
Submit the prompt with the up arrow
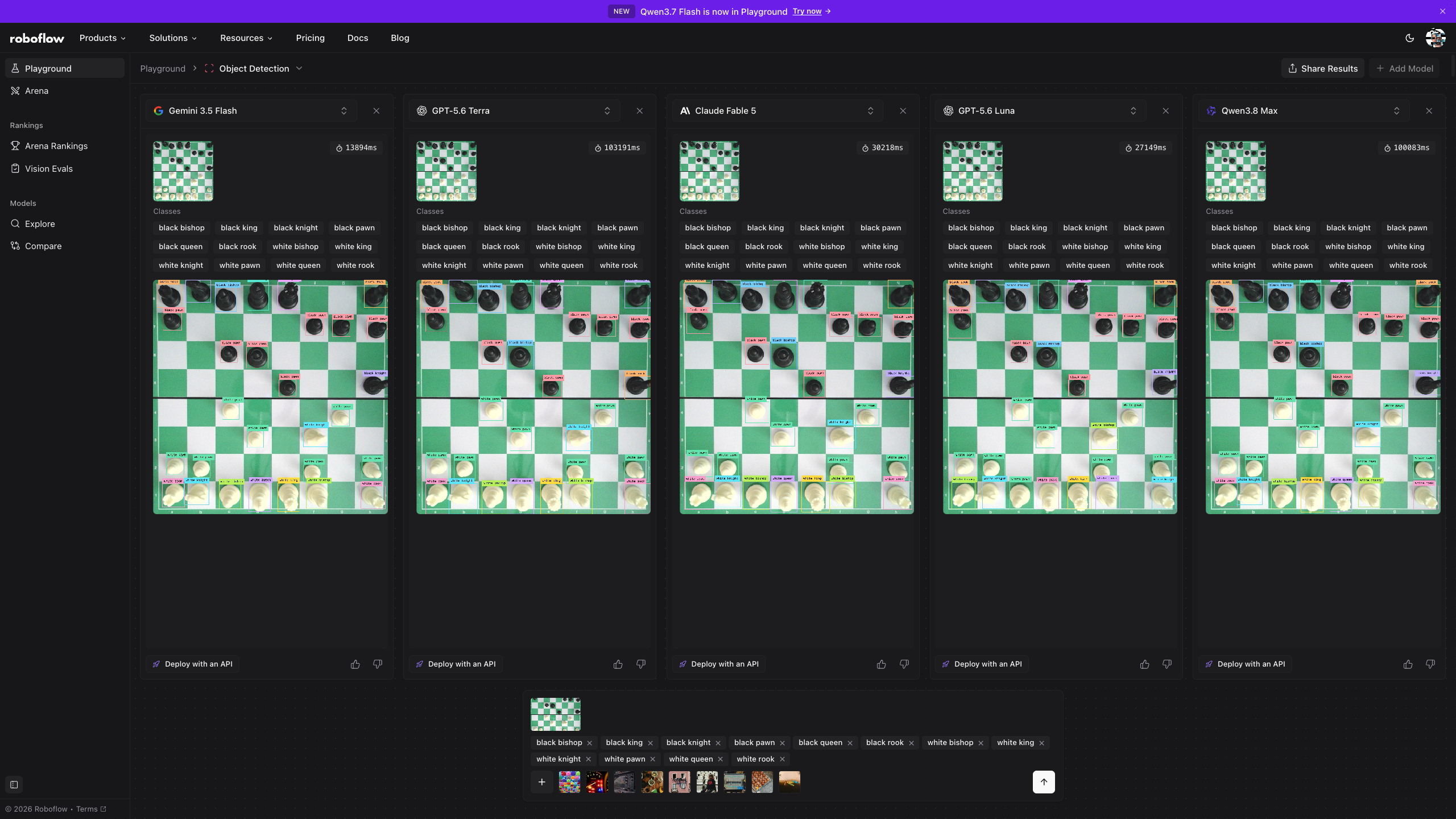click(1044, 782)
